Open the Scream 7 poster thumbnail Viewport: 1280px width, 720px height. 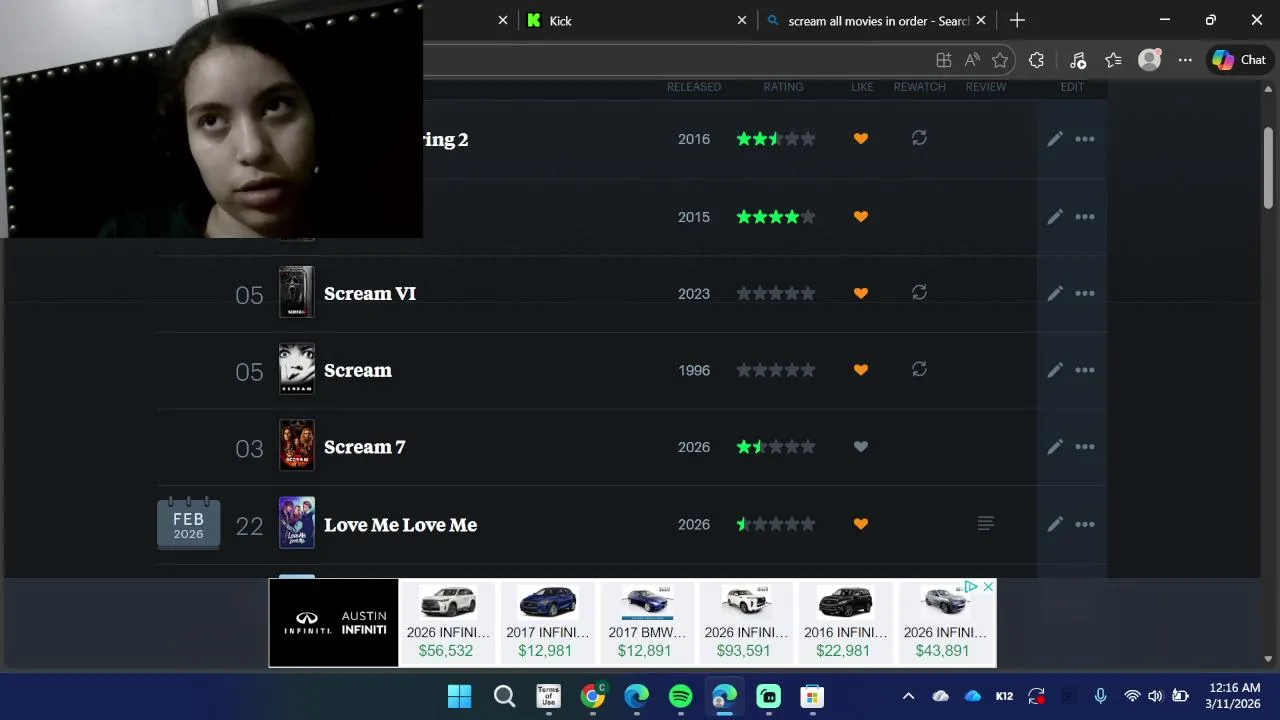296,446
